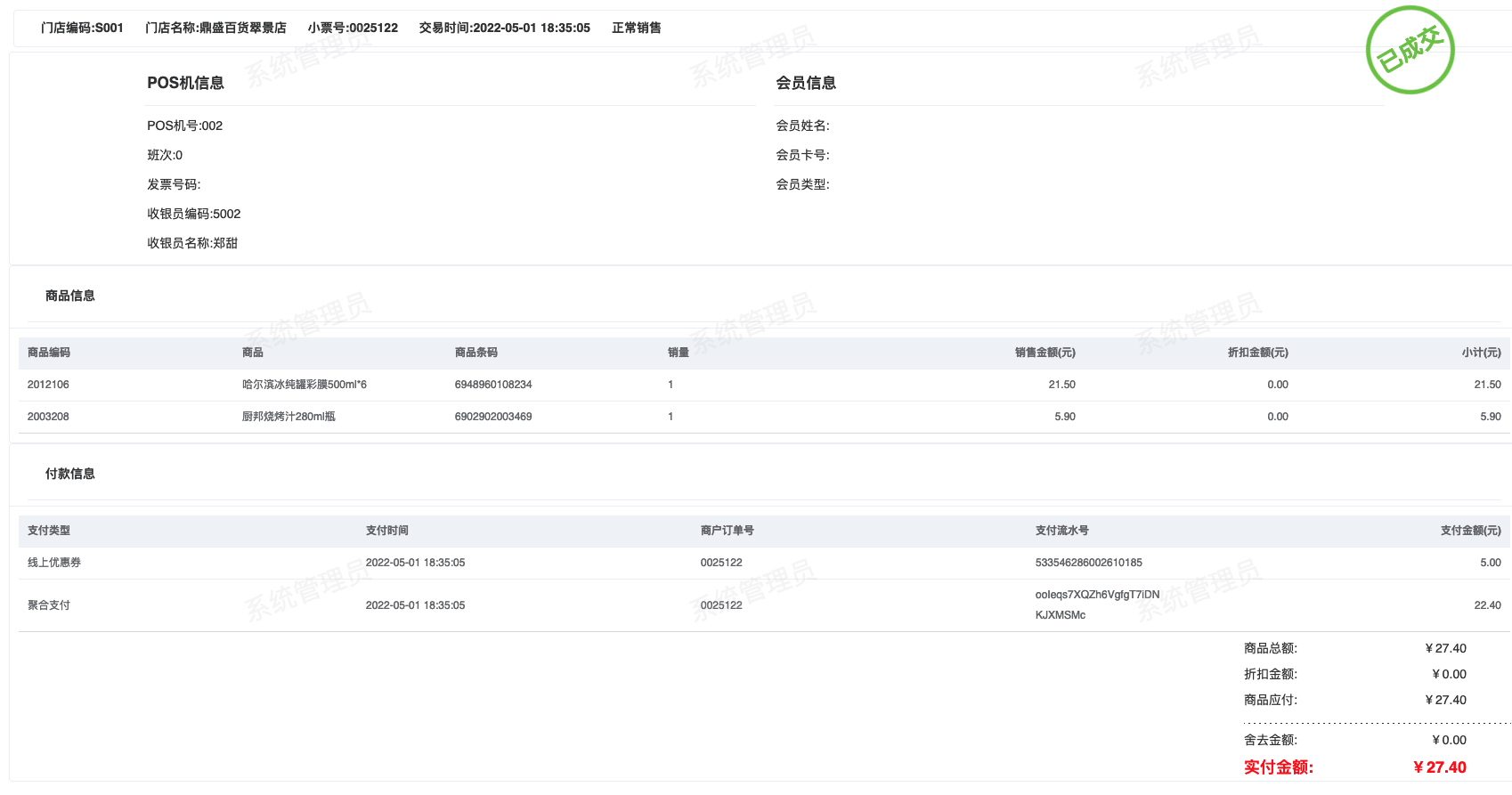This screenshot has height=795, width=1512.
Task: Click the 商品条码 column header
Action: 476,353
